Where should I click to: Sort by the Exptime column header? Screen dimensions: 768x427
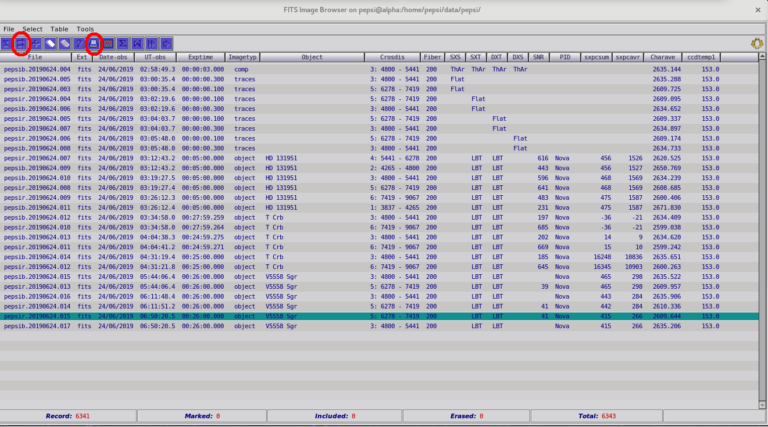pos(202,58)
